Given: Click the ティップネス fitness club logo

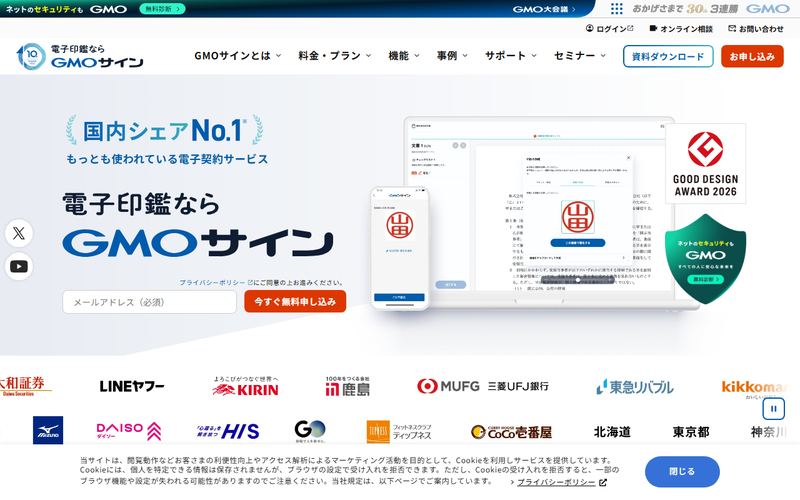Looking at the screenshot, I should 399,432.
